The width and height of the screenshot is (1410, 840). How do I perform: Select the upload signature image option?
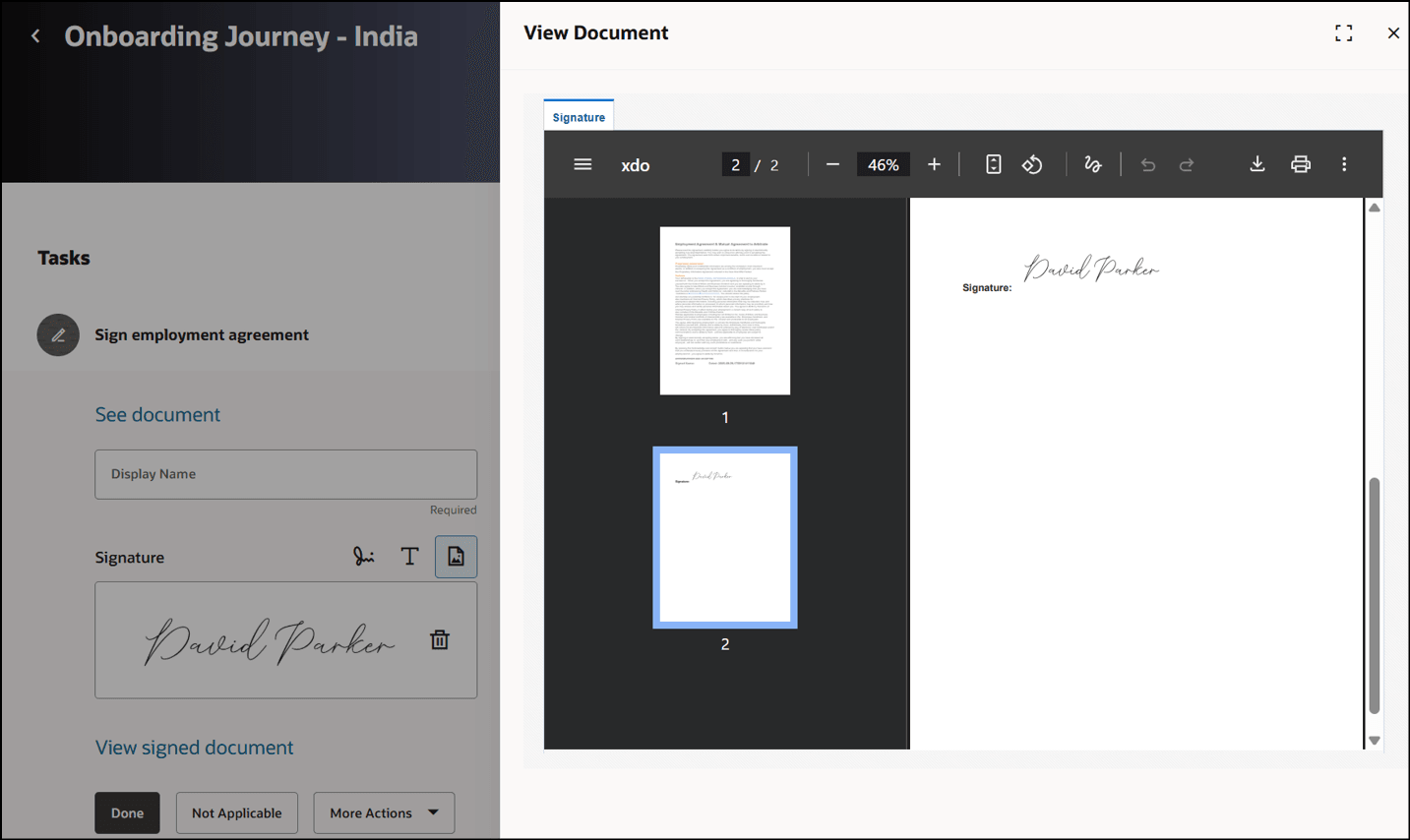(456, 557)
